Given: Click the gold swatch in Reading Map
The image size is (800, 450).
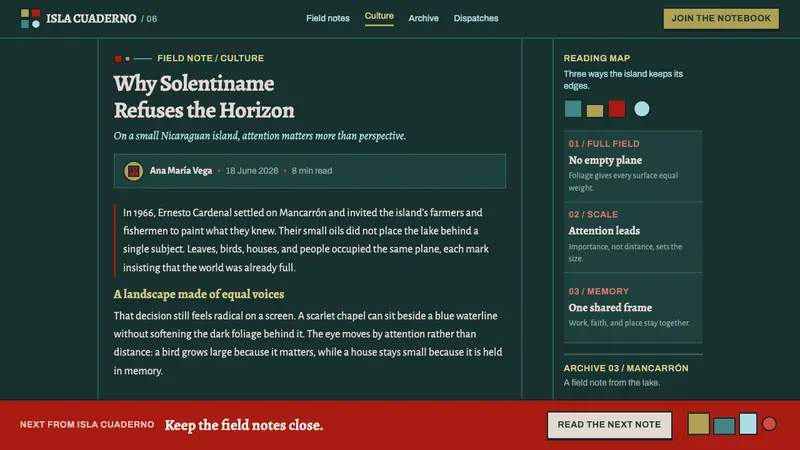Looking at the screenshot, I should point(595,111).
